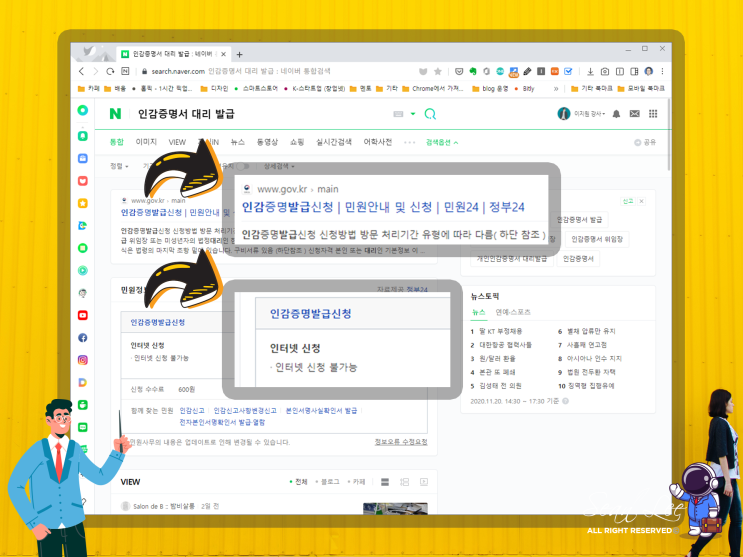Screen dimensions: 743x557
Task: Click the green bell icon in the sidebar
Action: point(82,136)
